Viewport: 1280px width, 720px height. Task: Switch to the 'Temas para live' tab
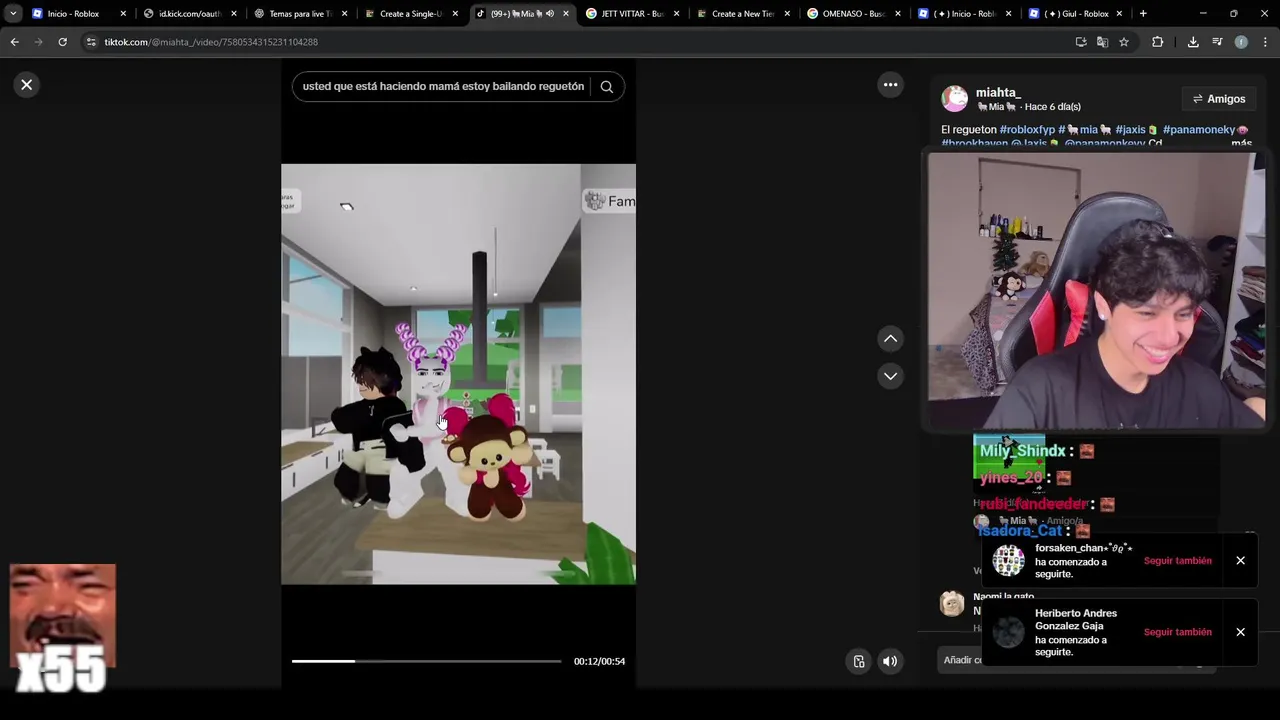coord(300,14)
